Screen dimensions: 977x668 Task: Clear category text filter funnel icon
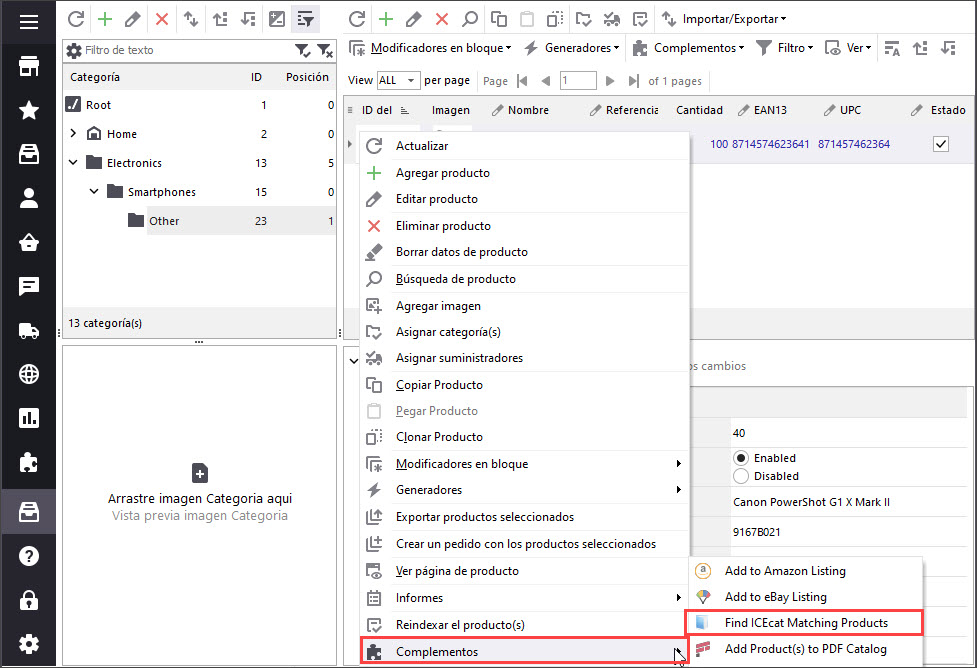325,50
